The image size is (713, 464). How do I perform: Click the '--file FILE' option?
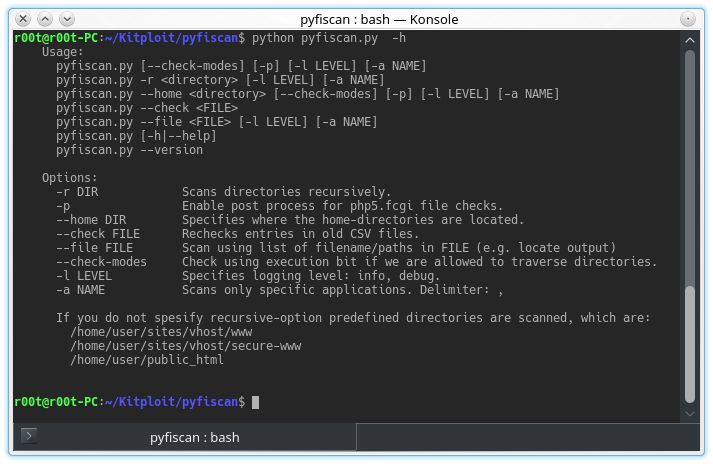coord(95,248)
